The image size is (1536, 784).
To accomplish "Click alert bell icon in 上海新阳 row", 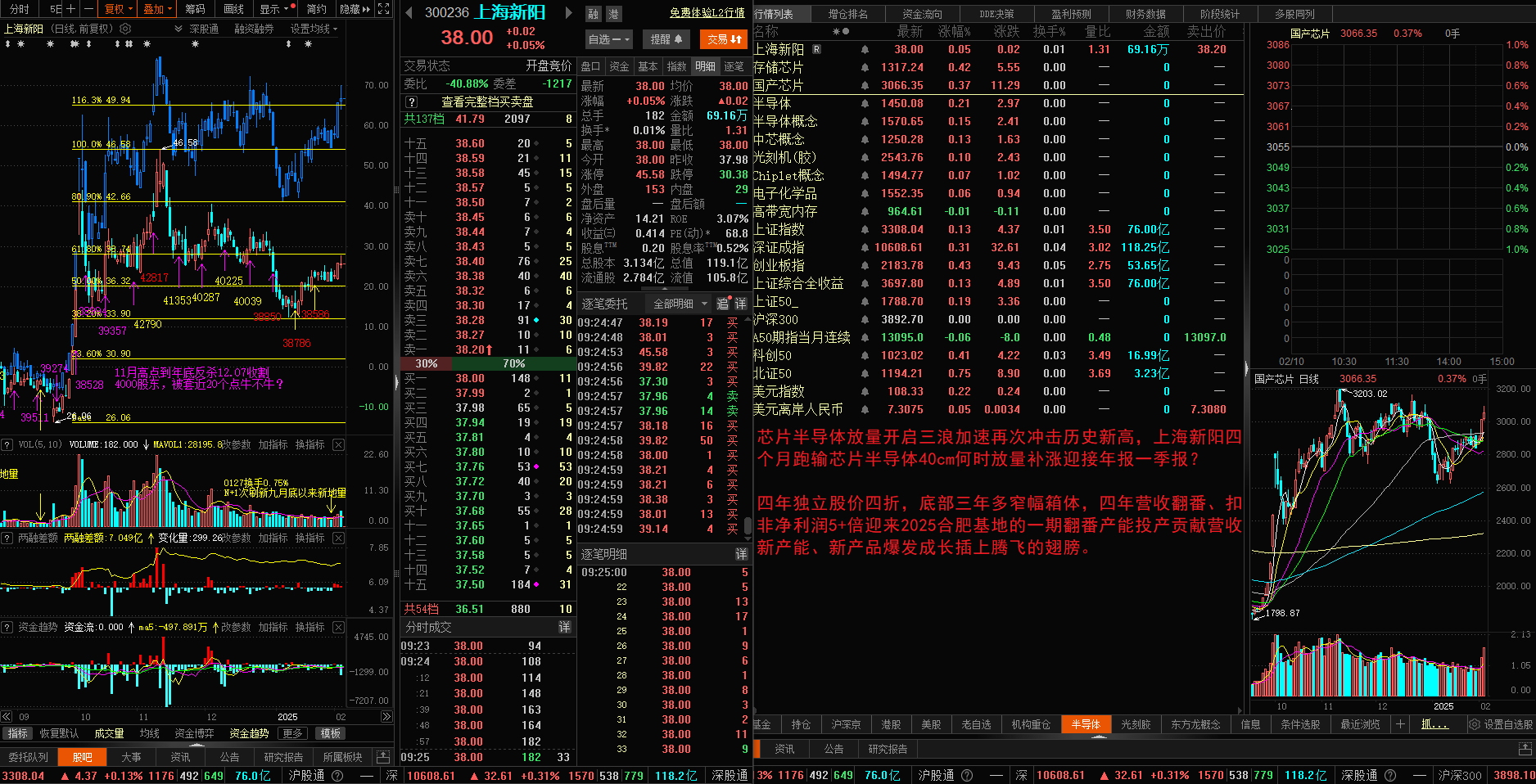I will [865, 49].
